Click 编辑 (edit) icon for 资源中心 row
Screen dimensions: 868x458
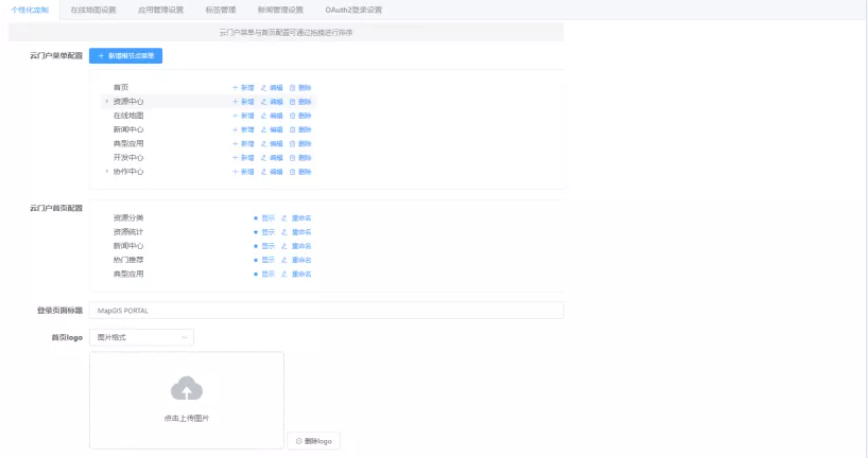tap(264, 102)
